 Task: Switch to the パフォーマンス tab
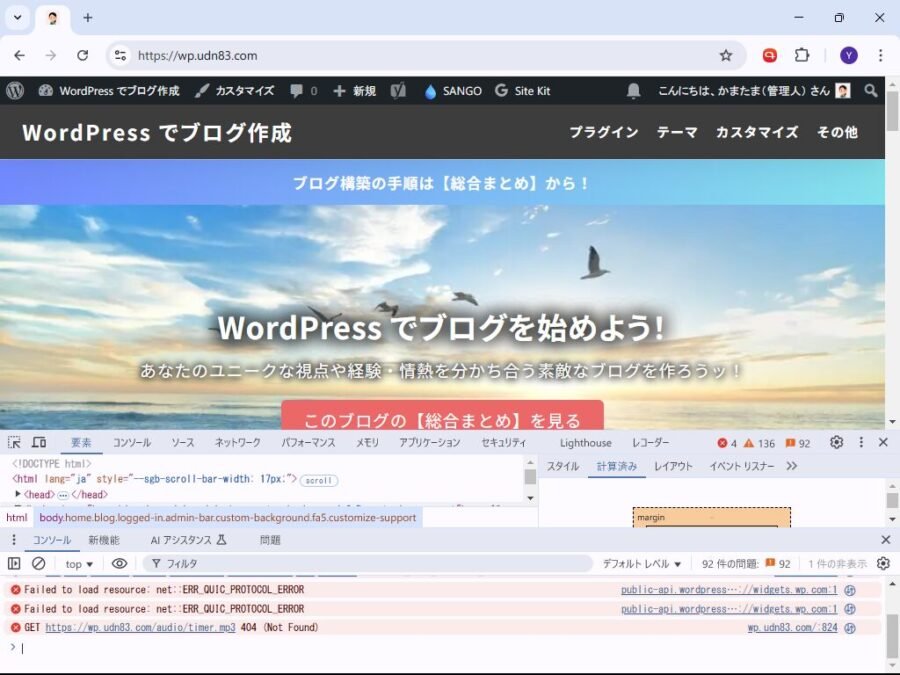308,443
